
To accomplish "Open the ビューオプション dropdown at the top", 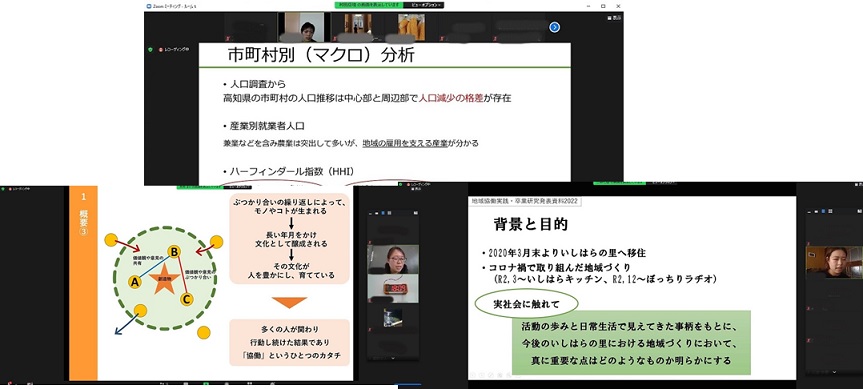I will [423, 5].
